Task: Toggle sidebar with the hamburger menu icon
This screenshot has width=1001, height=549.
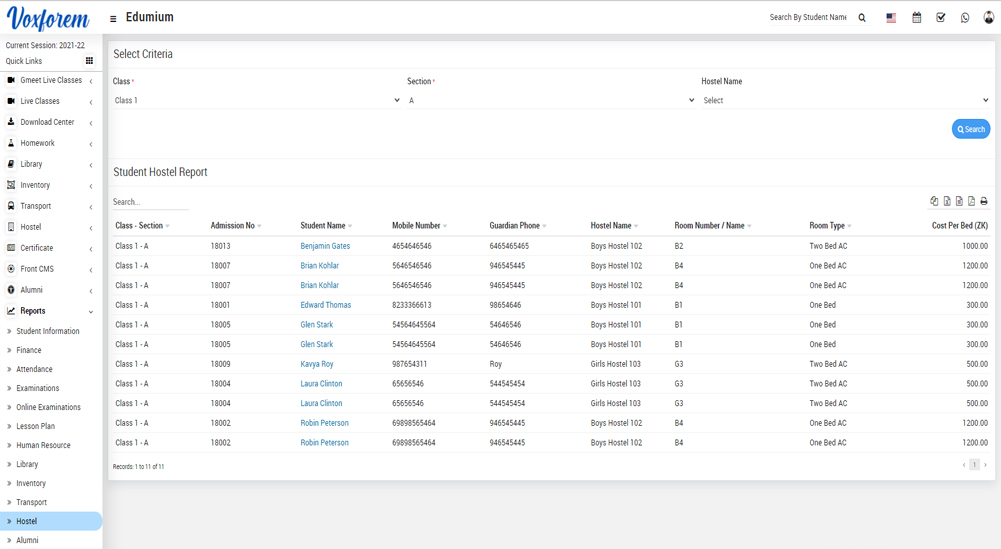Action: tap(113, 18)
